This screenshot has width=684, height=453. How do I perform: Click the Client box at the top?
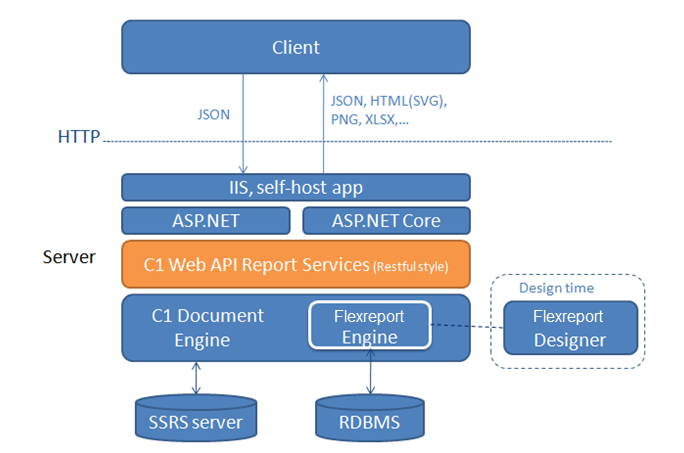point(296,47)
